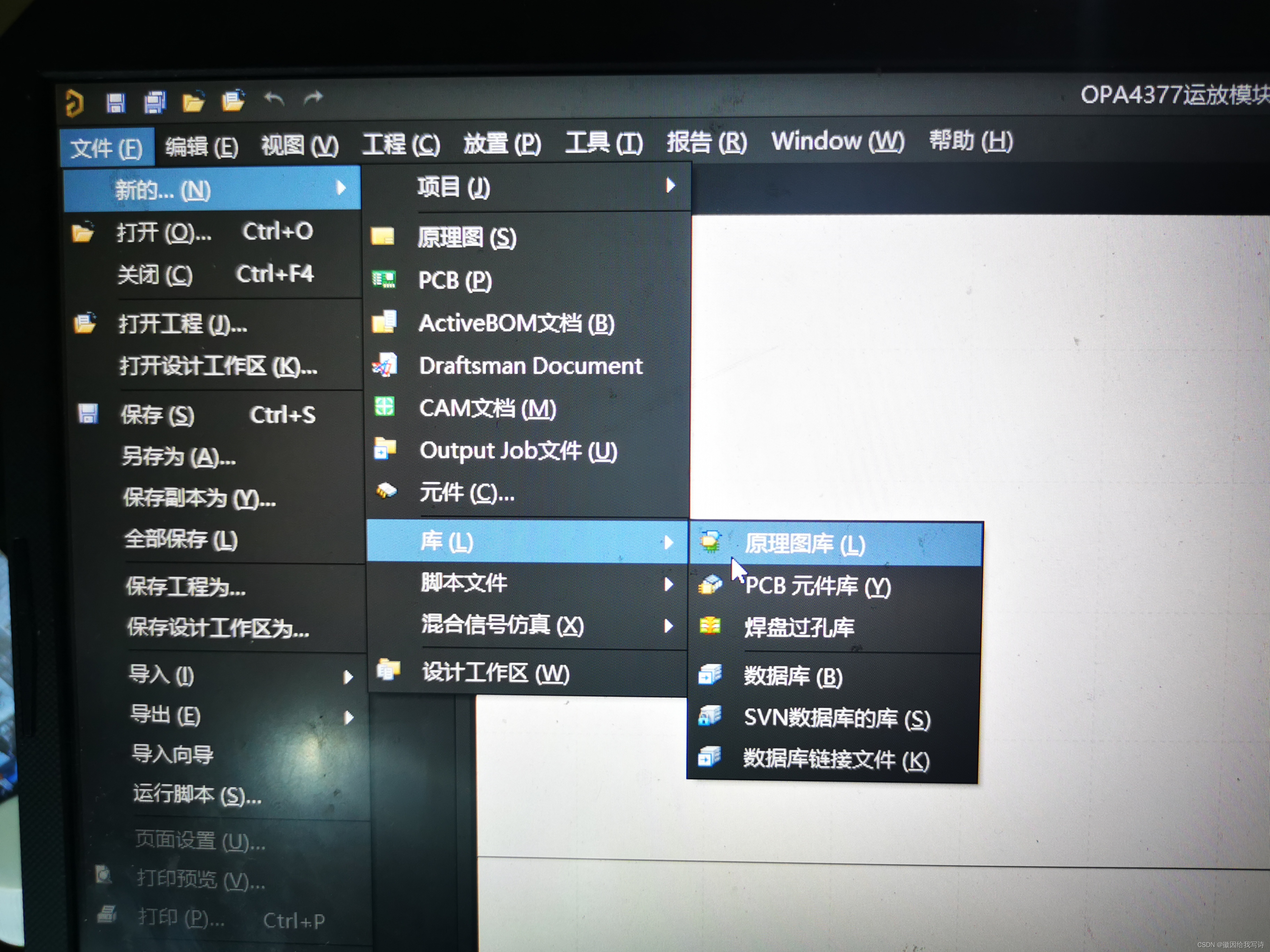Click the Open folder icon in toolbar
The width and height of the screenshot is (1270, 952).
(194, 102)
